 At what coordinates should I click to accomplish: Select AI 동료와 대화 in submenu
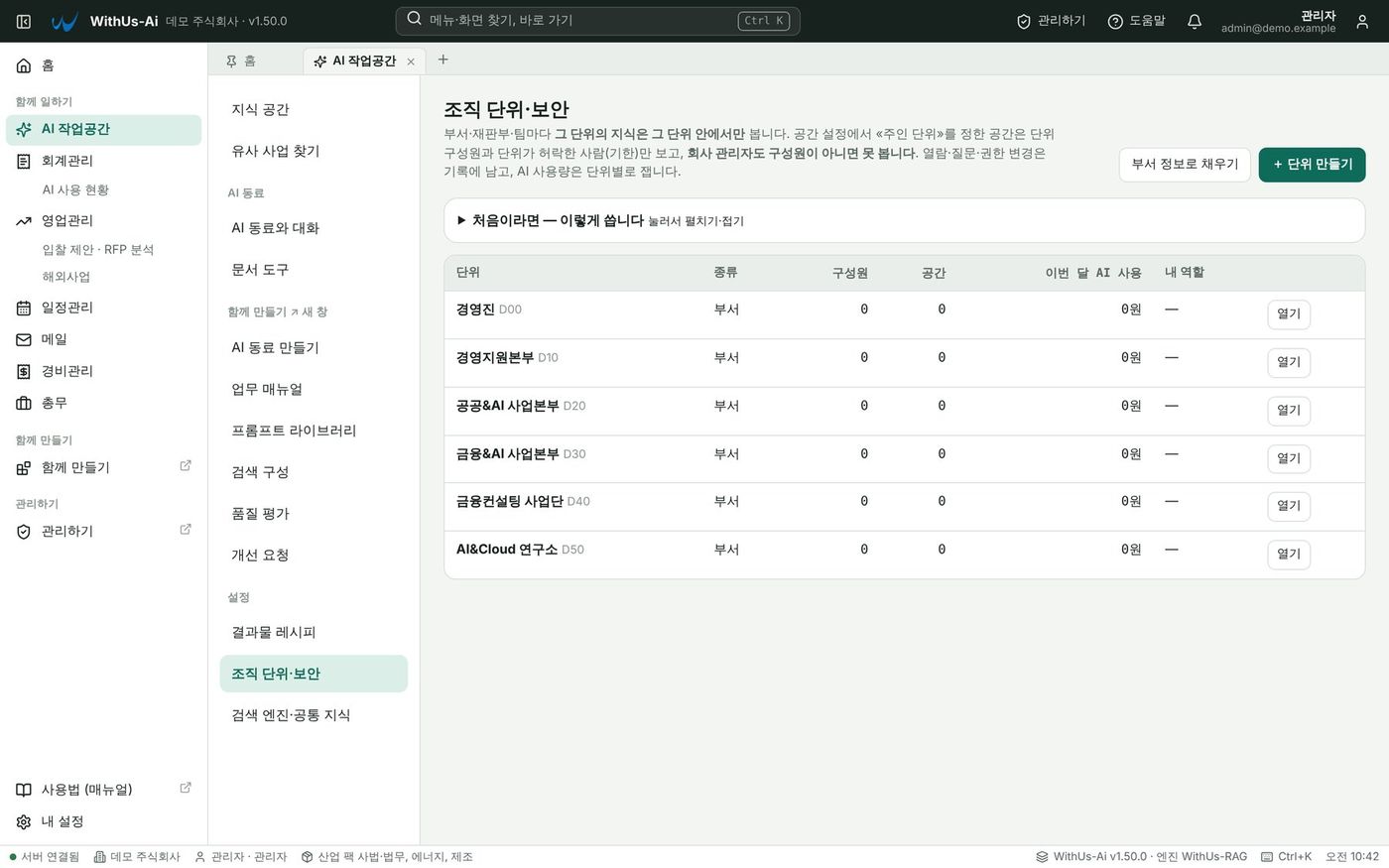coord(314,228)
